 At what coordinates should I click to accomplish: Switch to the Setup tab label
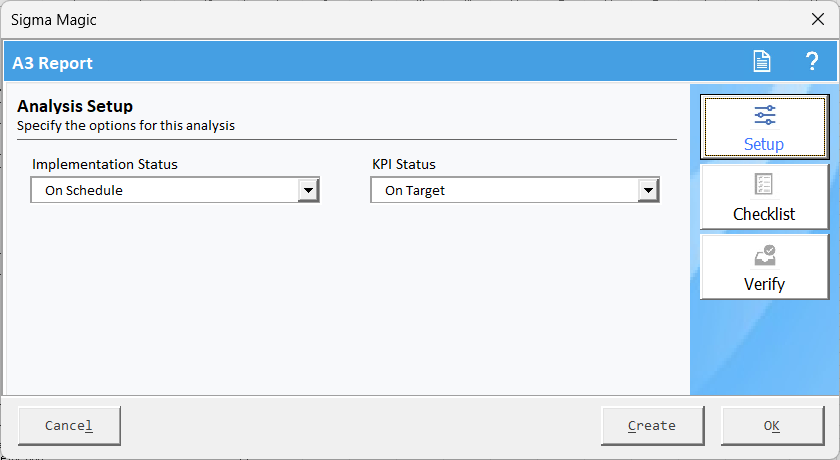point(764,144)
